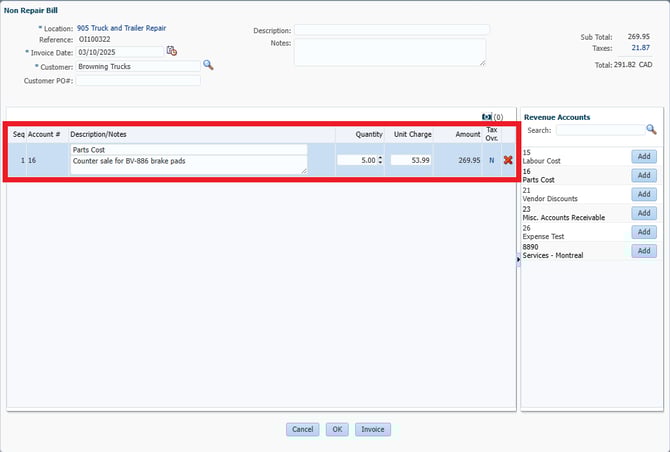Image resolution: width=670 pixels, height=452 pixels.
Task: Open the 905 Truck and Trailer Repair link
Action: click(x=121, y=28)
